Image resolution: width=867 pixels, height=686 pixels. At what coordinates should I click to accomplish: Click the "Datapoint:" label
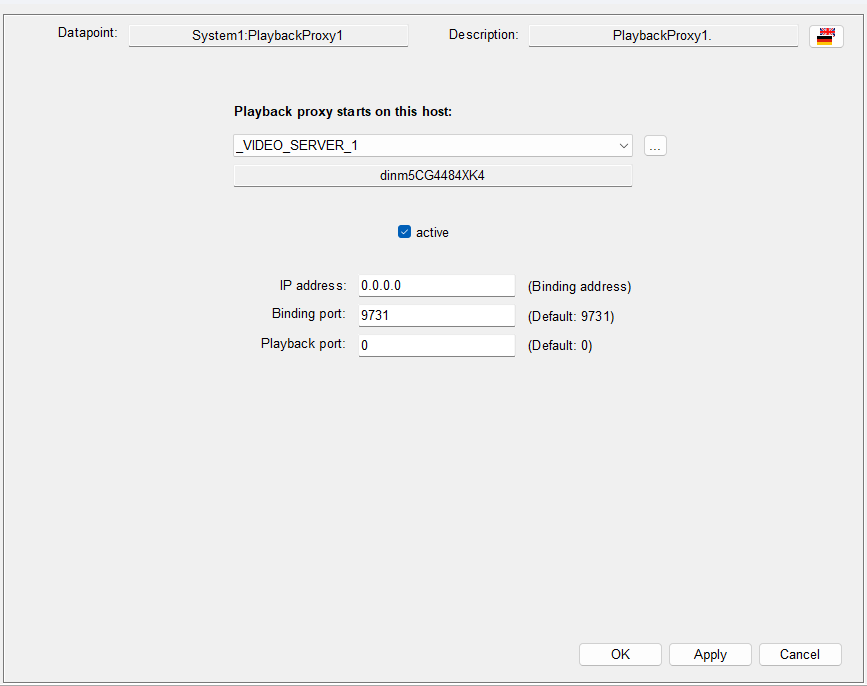click(x=88, y=33)
